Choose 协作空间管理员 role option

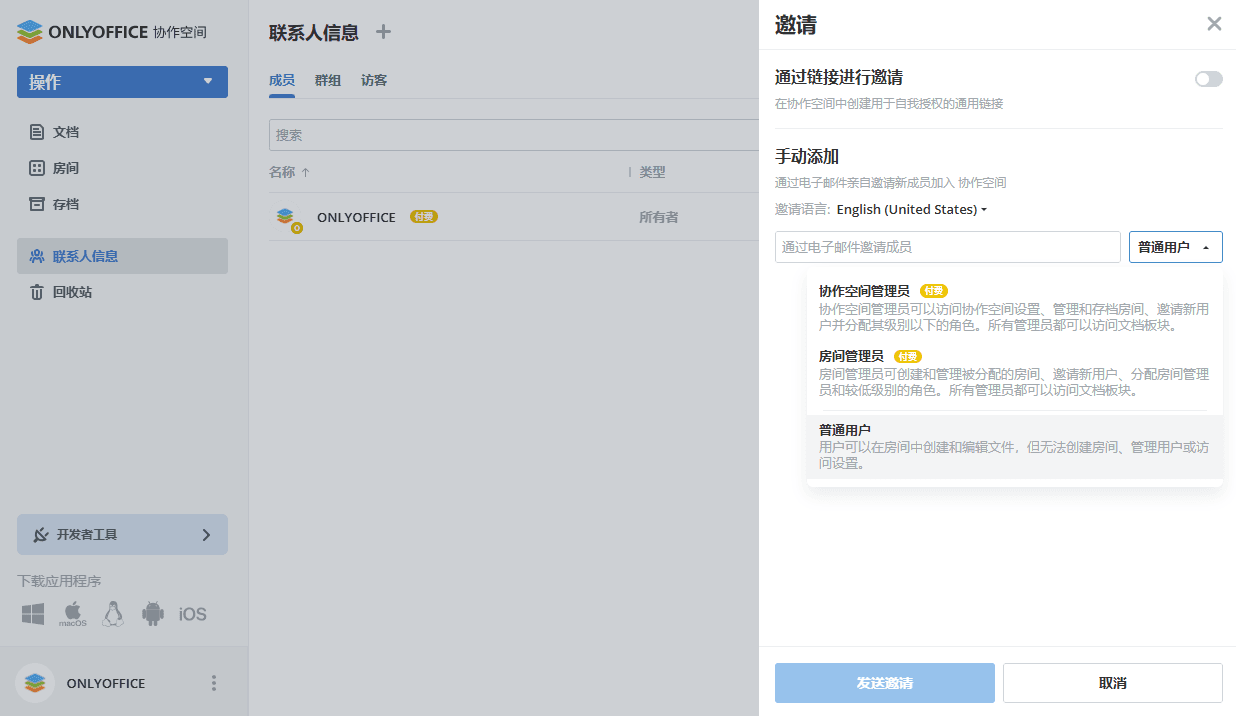(x=1015, y=308)
